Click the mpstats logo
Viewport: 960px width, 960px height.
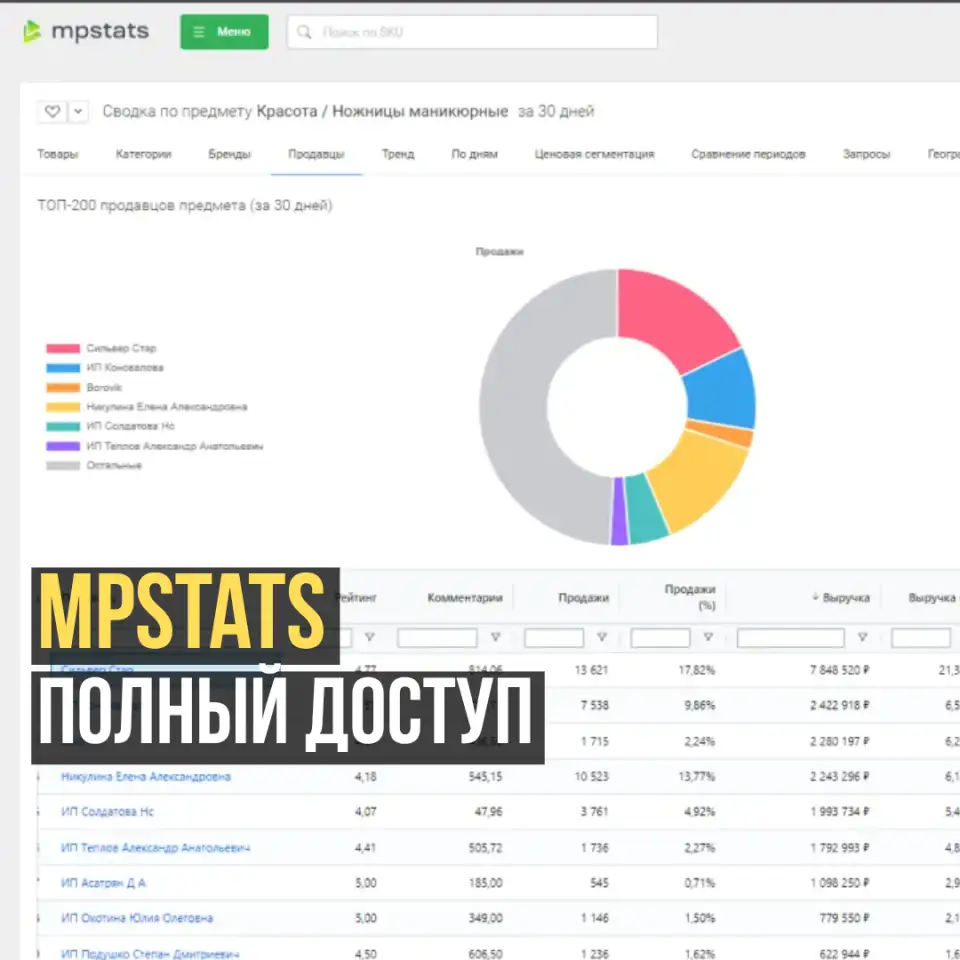[x=86, y=31]
